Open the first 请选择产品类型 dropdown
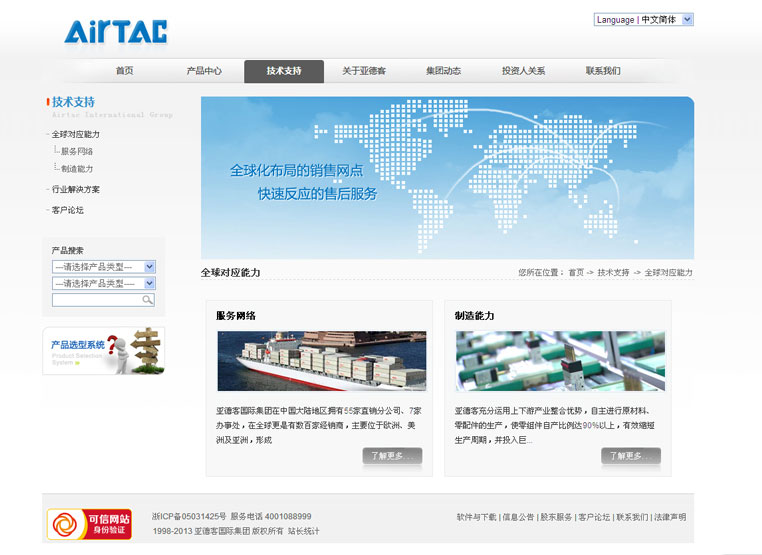Viewport: 762px width, 555px height. pos(103,267)
